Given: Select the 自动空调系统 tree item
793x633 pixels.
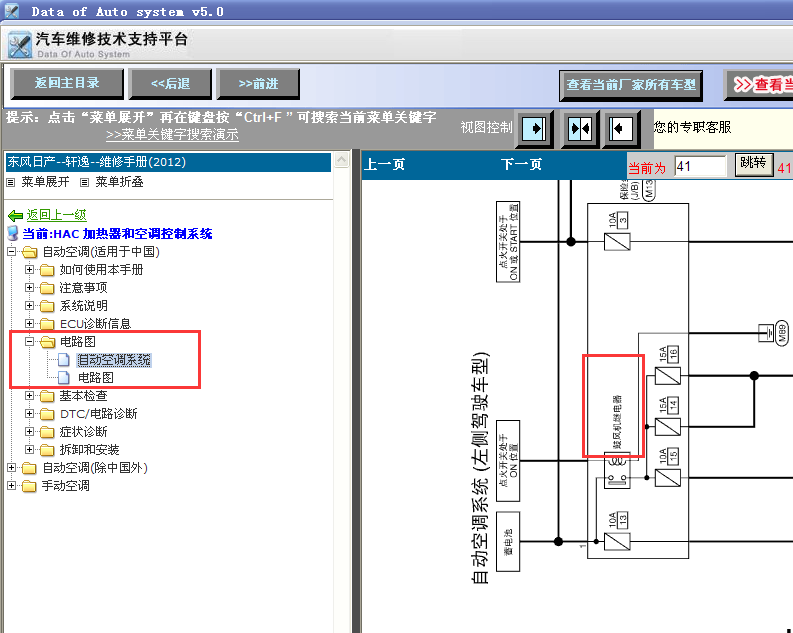Looking at the screenshot, I should [114, 359].
